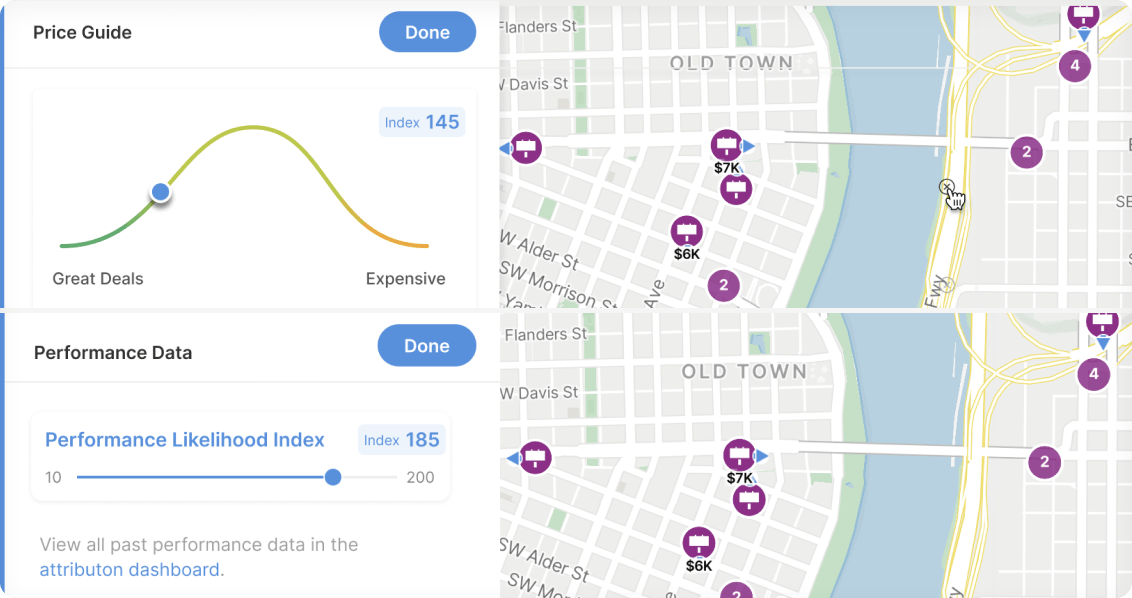1132x598 pixels.
Task: Select the $7K billboard marker in the bottom map
Action: click(x=739, y=456)
